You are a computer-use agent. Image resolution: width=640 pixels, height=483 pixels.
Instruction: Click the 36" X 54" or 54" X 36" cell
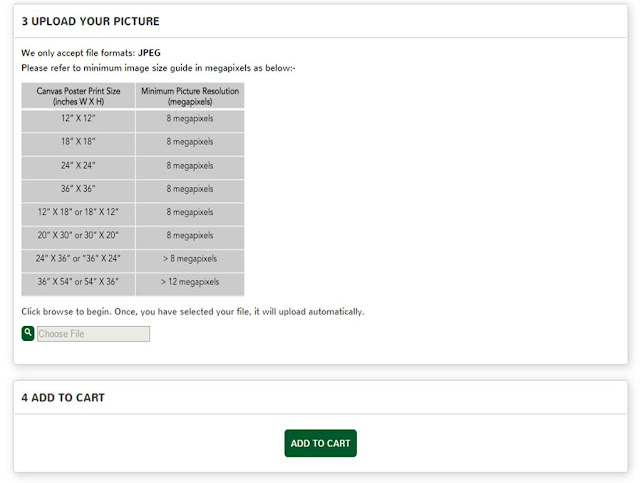tap(78, 282)
